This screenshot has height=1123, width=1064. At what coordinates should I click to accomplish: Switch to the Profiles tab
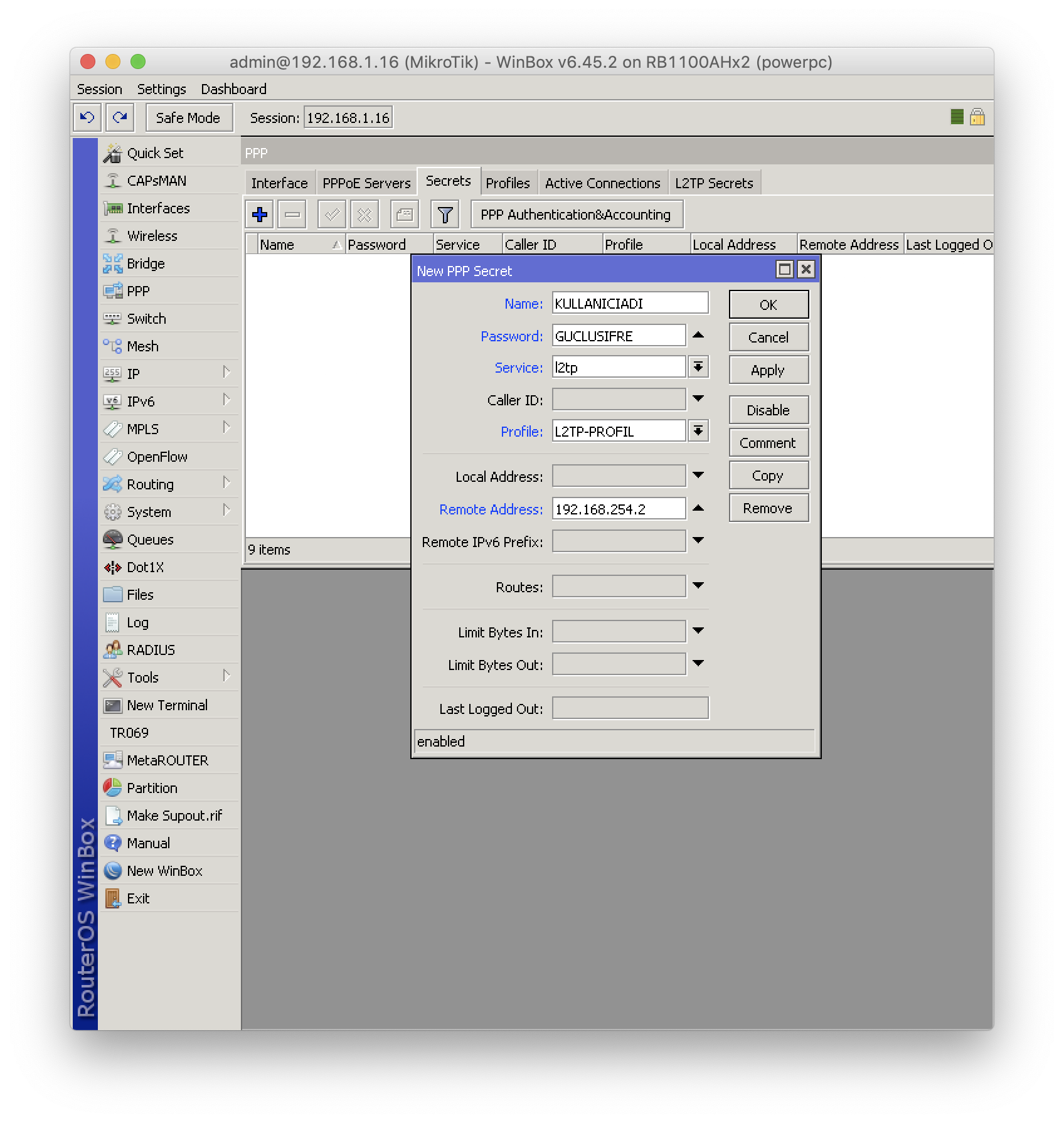click(x=508, y=183)
